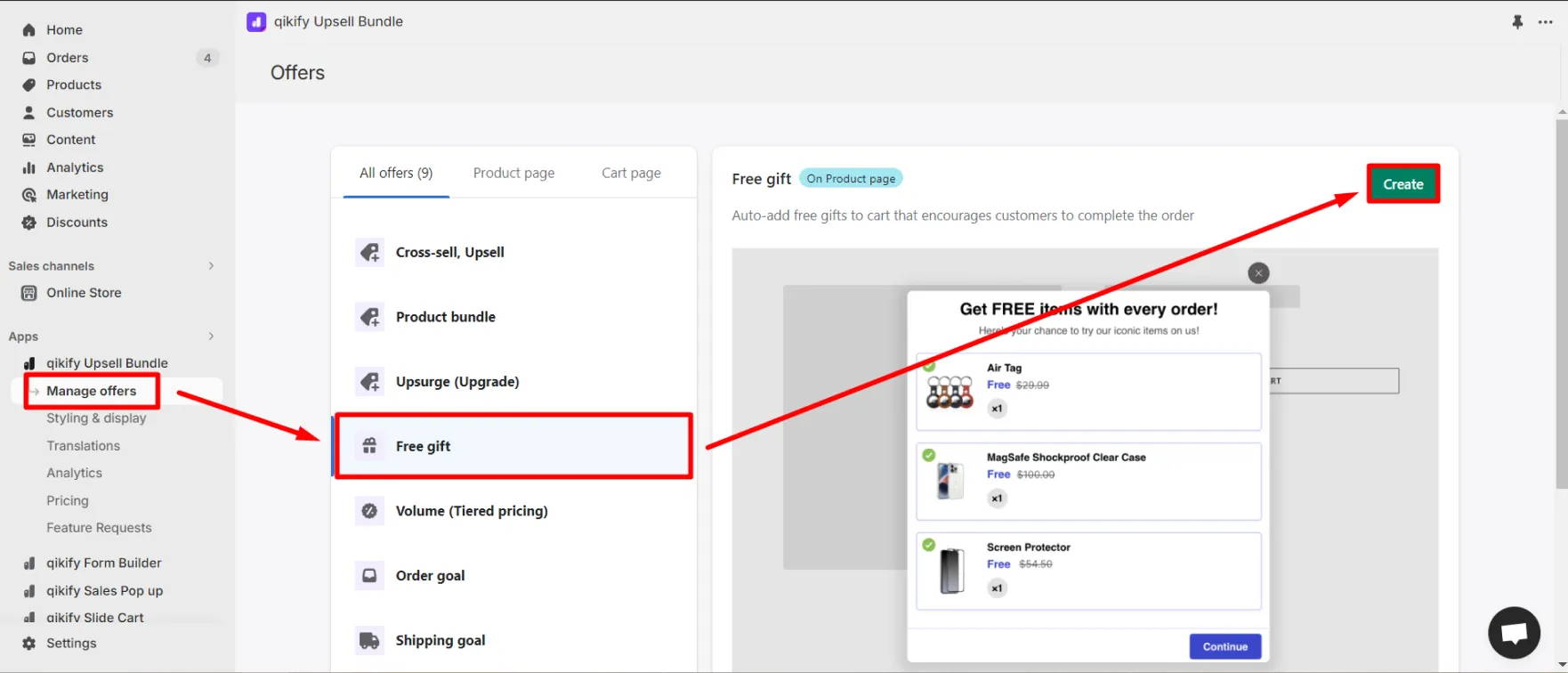The width and height of the screenshot is (1568, 673).
Task: Click the Continue button in preview
Action: pyautogui.click(x=1225, y=646)
